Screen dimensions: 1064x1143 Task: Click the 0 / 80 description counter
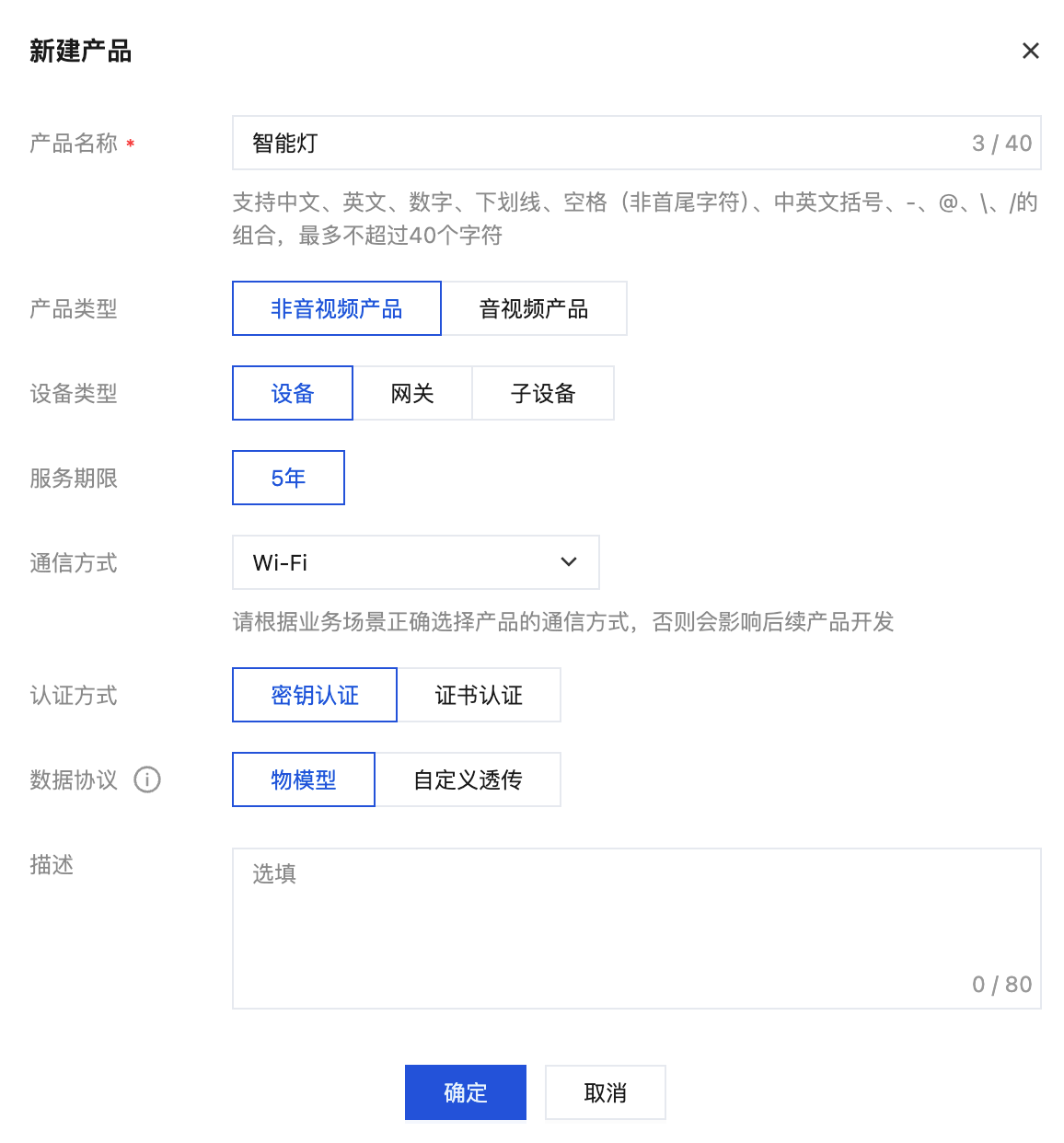[1002, 985]
